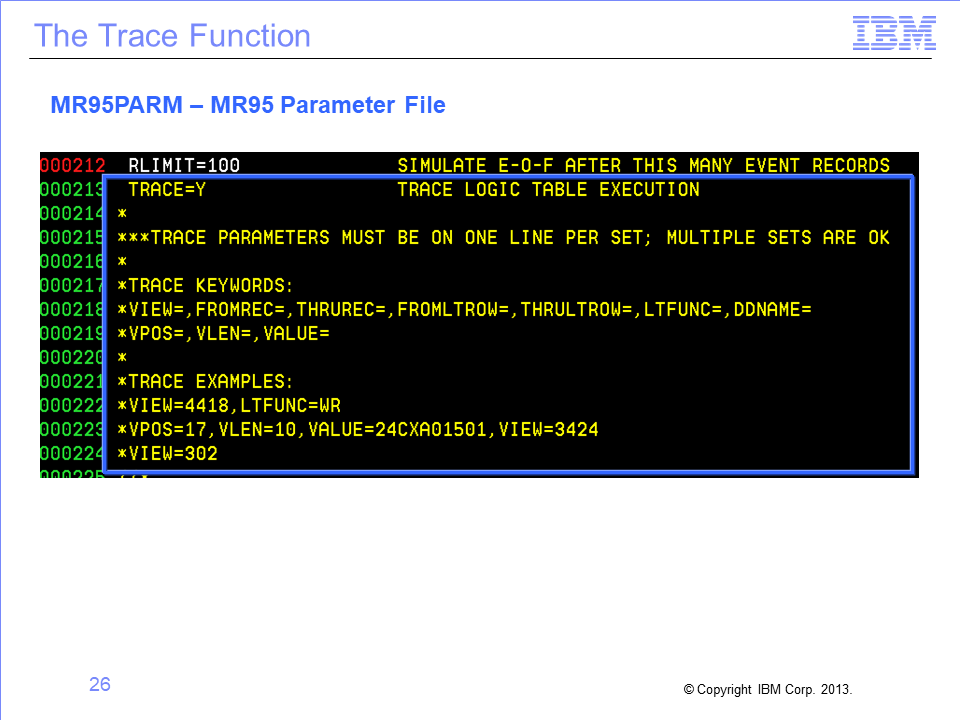
Task: Click line number 000214
Action: tap(72, 214)
